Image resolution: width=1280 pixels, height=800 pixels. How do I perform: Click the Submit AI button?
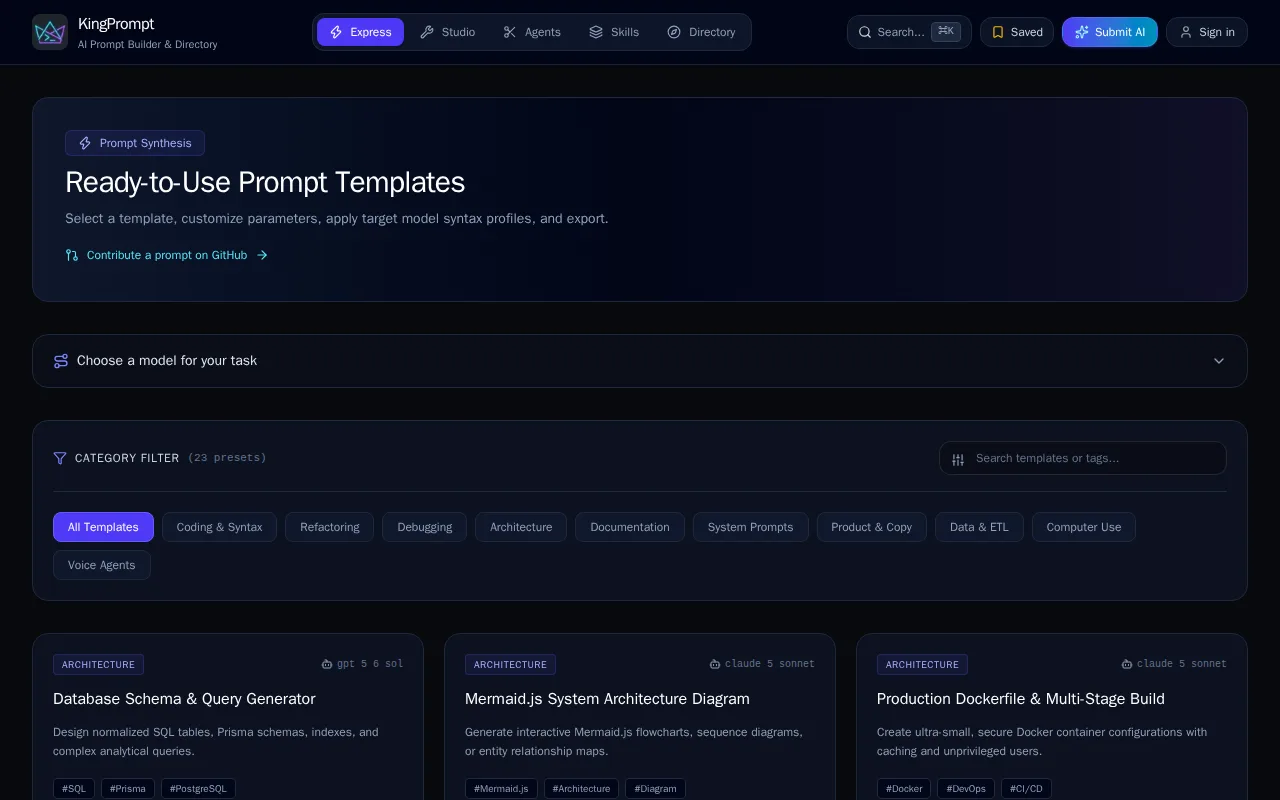(1110, 32)
